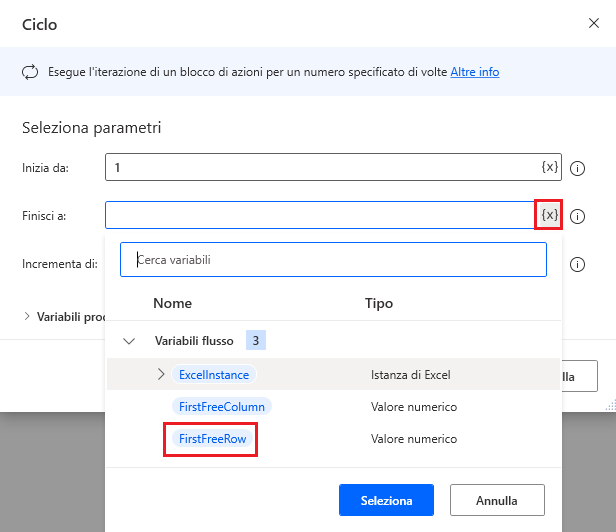
Task: Select the ExcelInstance variable
Action: coord(214,374)
